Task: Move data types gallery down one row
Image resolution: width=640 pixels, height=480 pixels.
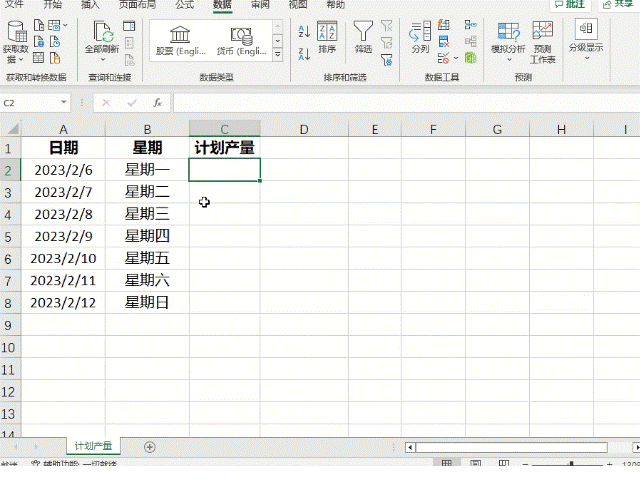Action: pyautogui.click(x=278, y=41)
